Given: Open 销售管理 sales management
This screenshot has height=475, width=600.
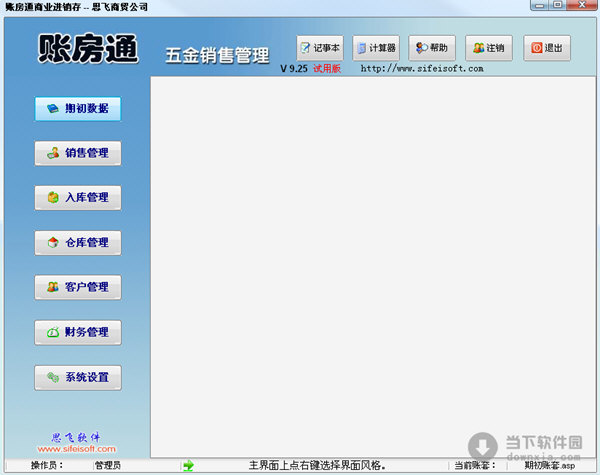Looking at the screenshot, I should point(78,153).
